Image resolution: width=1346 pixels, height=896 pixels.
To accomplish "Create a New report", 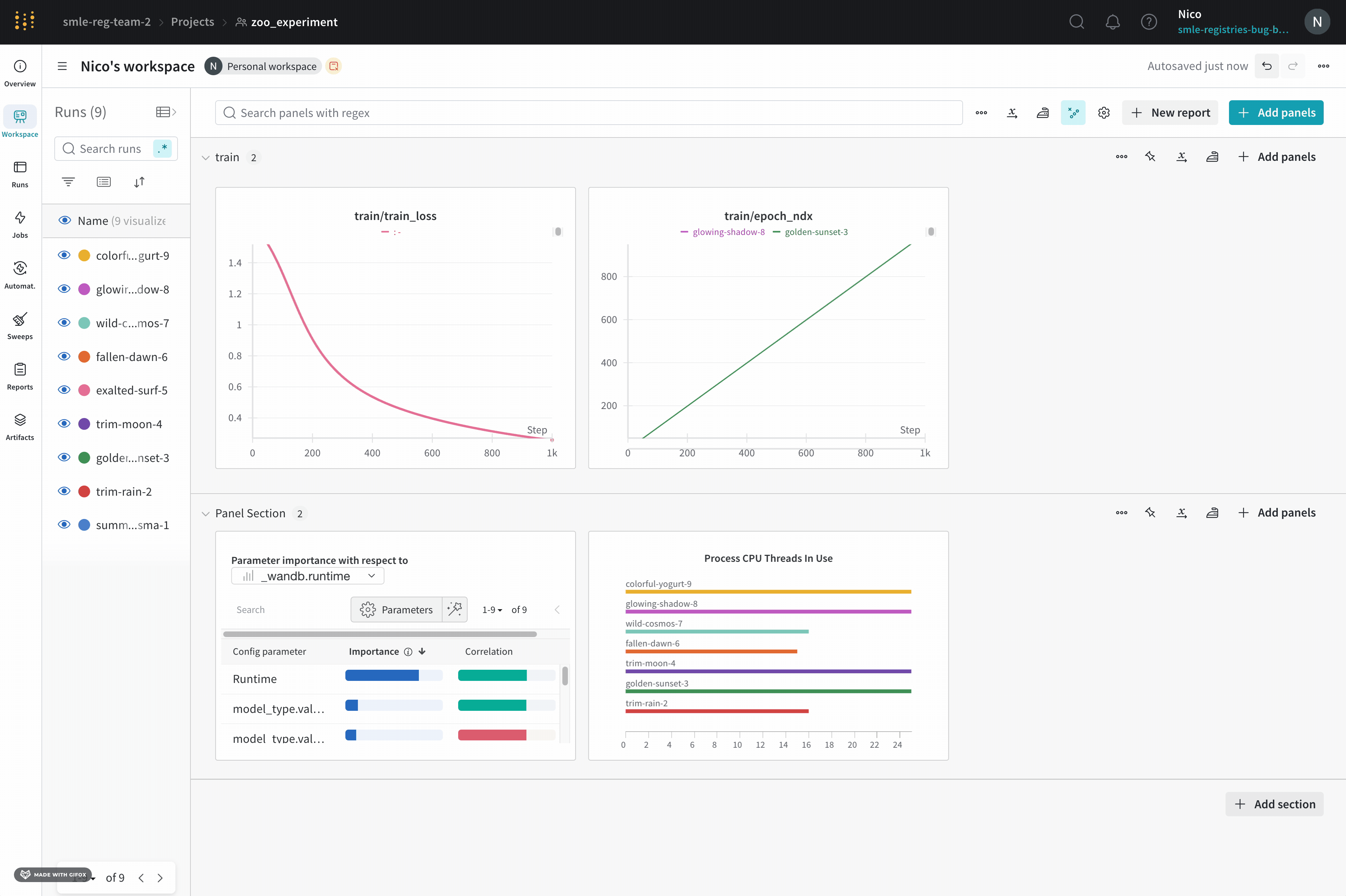I will click(x=1170, y=112).
